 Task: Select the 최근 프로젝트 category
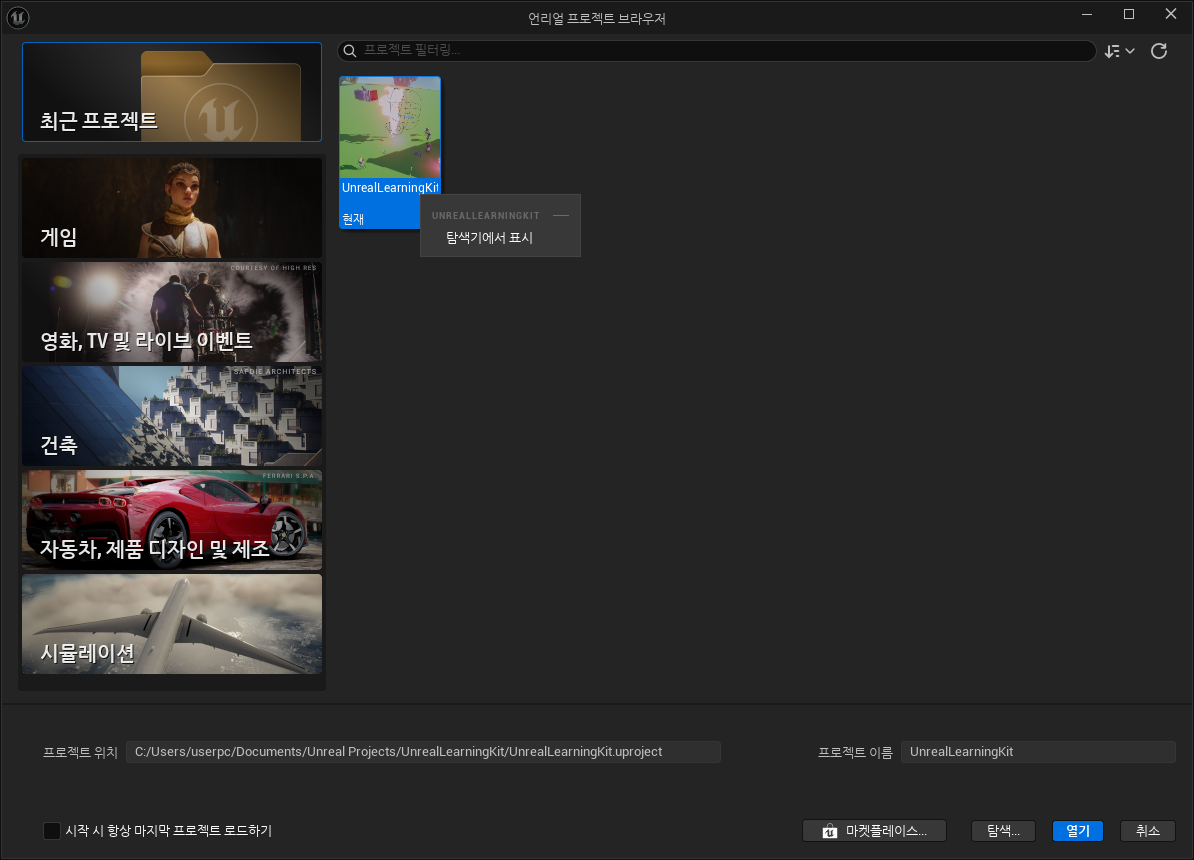pyautogui.click(x=172, y=92)
